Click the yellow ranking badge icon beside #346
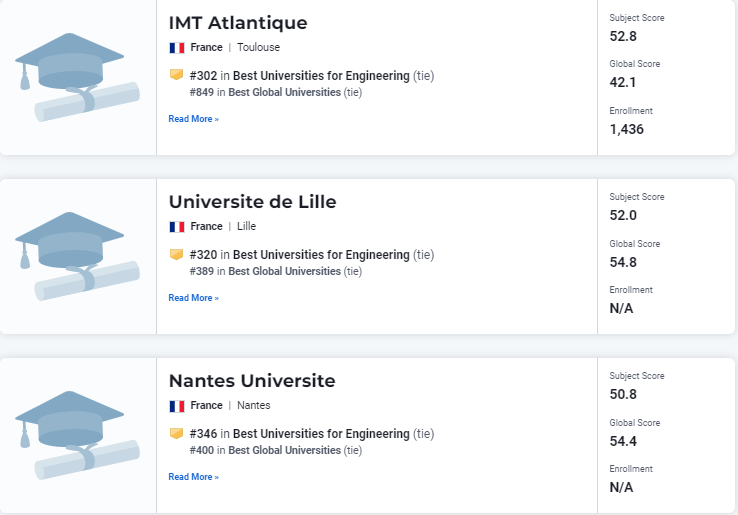The height and width of the screenshot is (515, 738). pos(176,433)
